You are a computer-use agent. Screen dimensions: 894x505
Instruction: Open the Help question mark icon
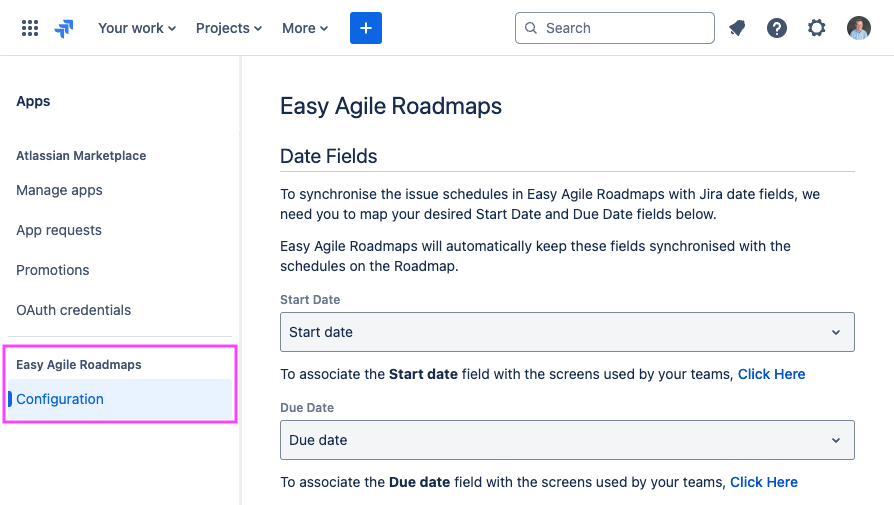(777, 28)
